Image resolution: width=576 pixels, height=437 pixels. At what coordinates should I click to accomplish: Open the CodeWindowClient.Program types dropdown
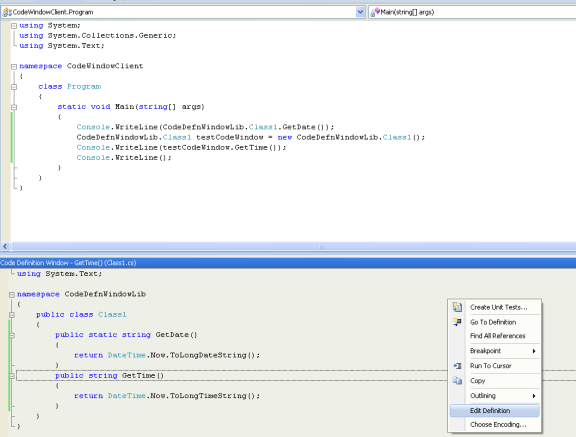(x=360, y=12)
